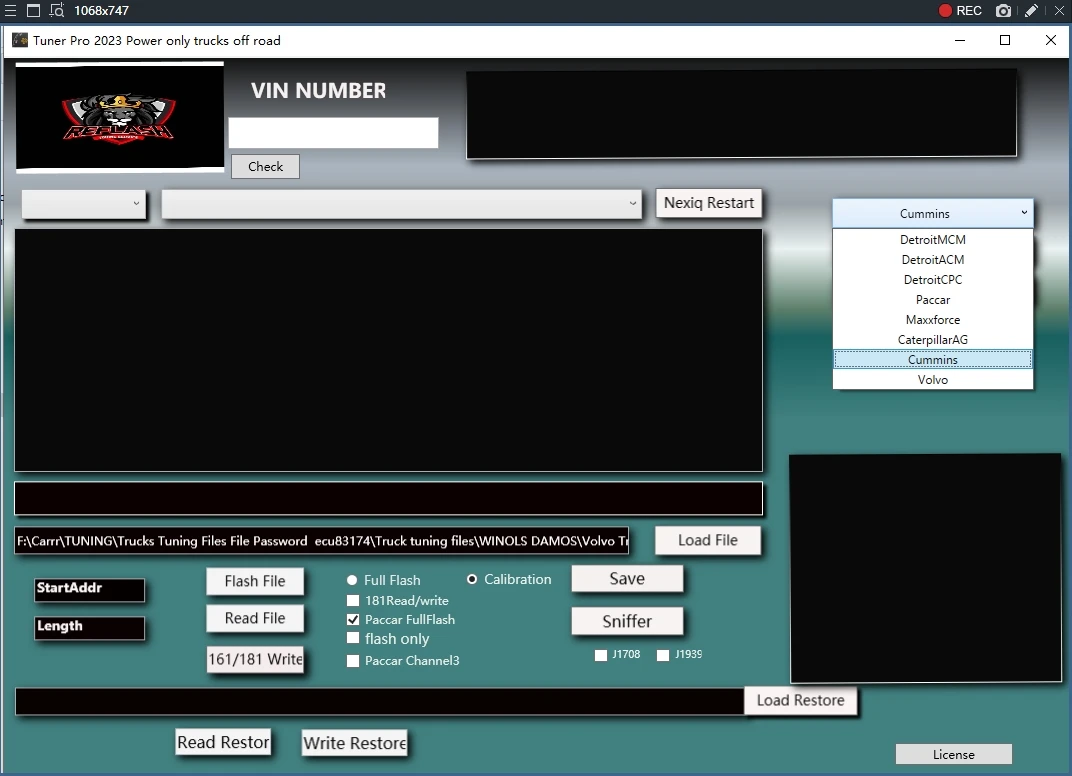Click the black status bar below the log

(388, 498)
